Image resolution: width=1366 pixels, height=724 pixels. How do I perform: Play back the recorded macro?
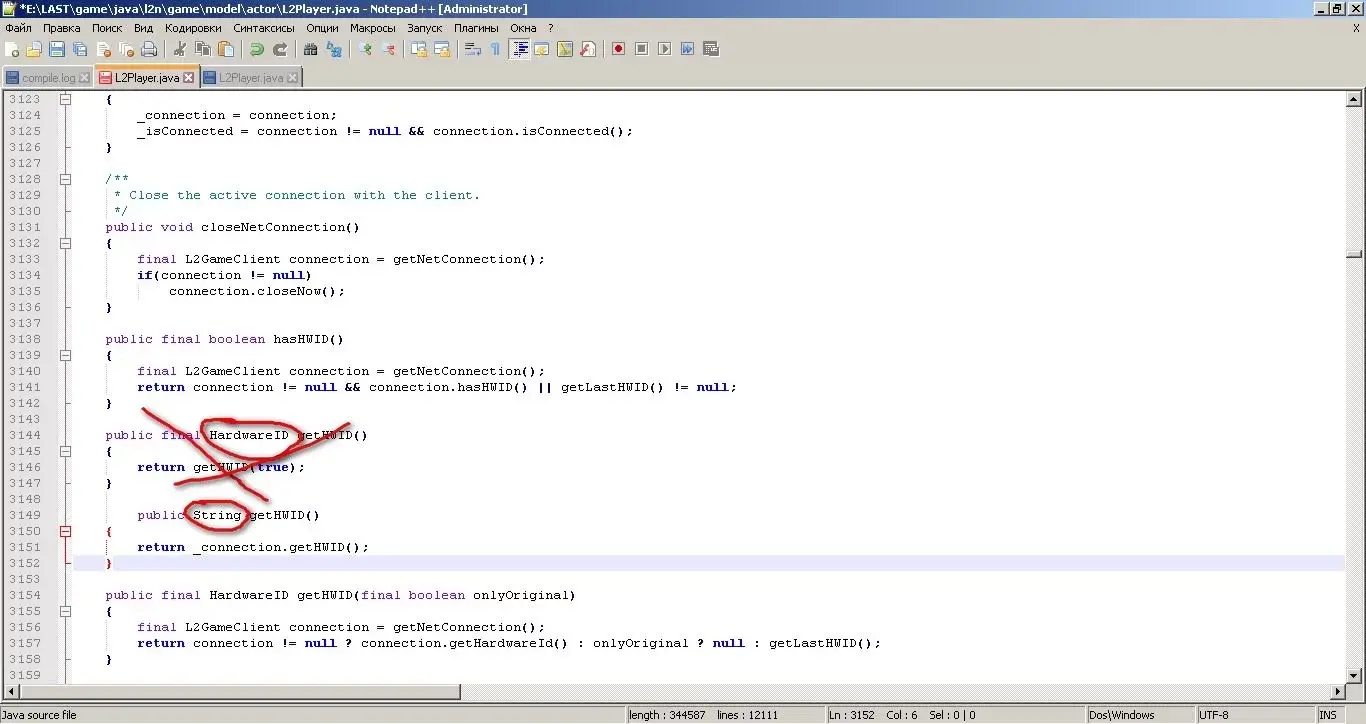(x=665, y=49)
